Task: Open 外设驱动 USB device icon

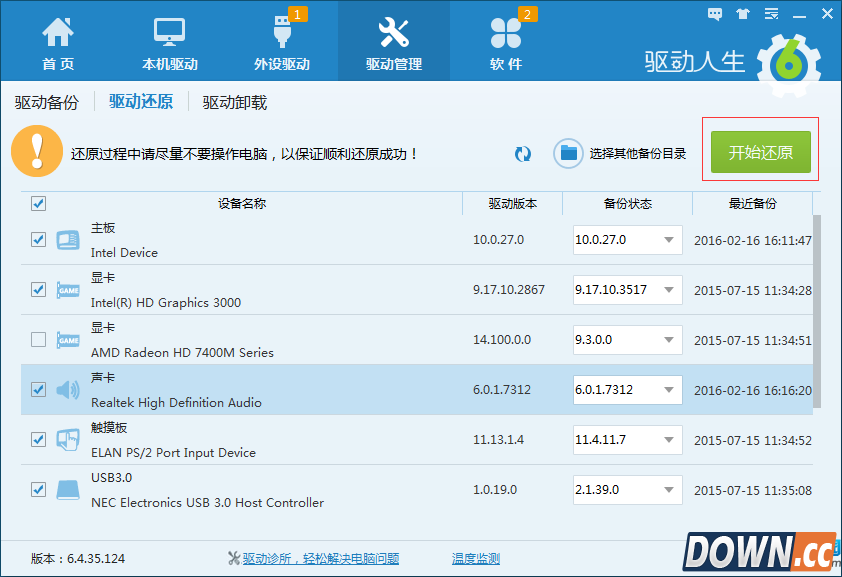Action: (x=281, y=34)
